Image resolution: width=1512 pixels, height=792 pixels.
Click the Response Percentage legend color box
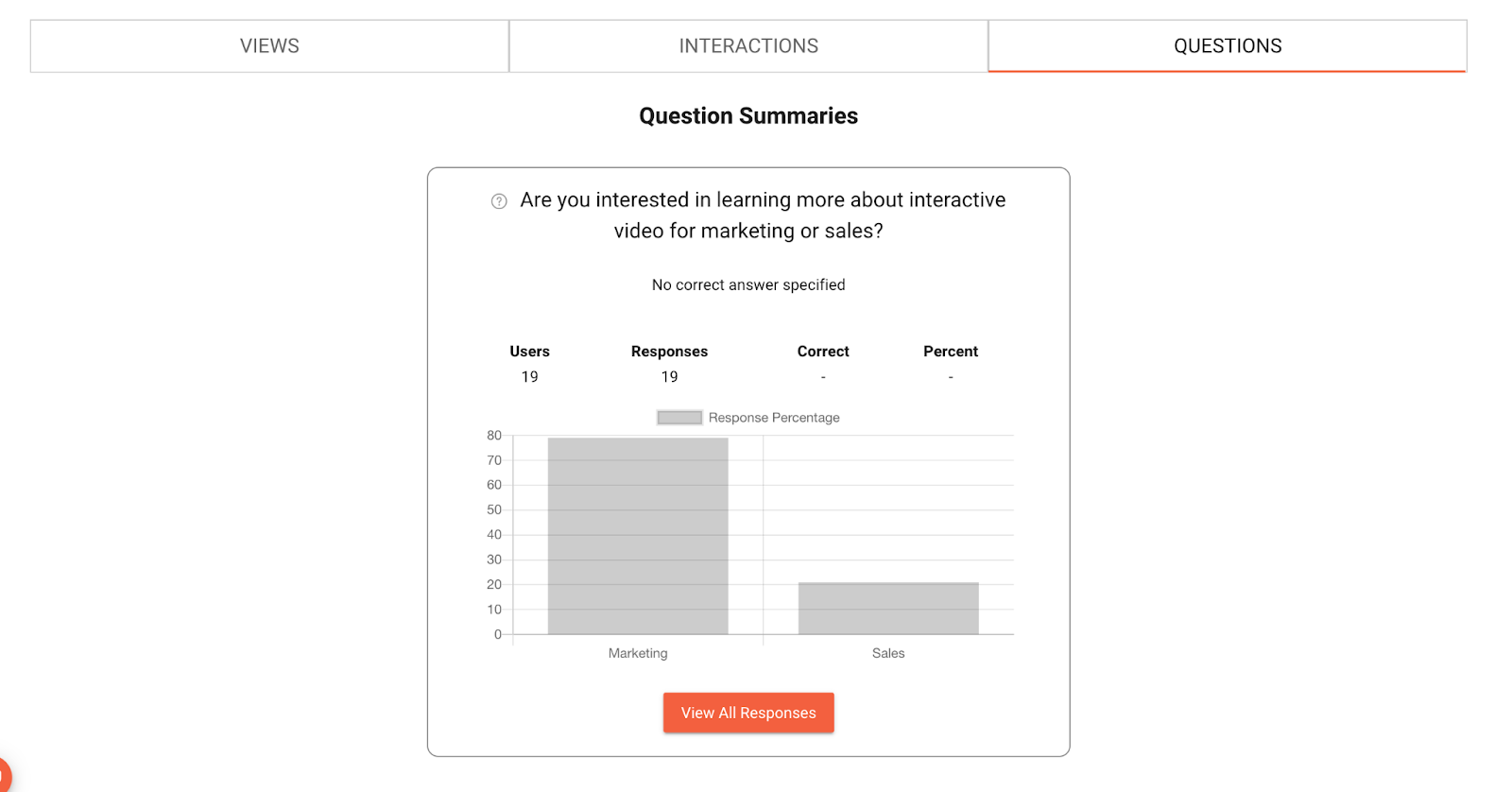pos(679,418)
